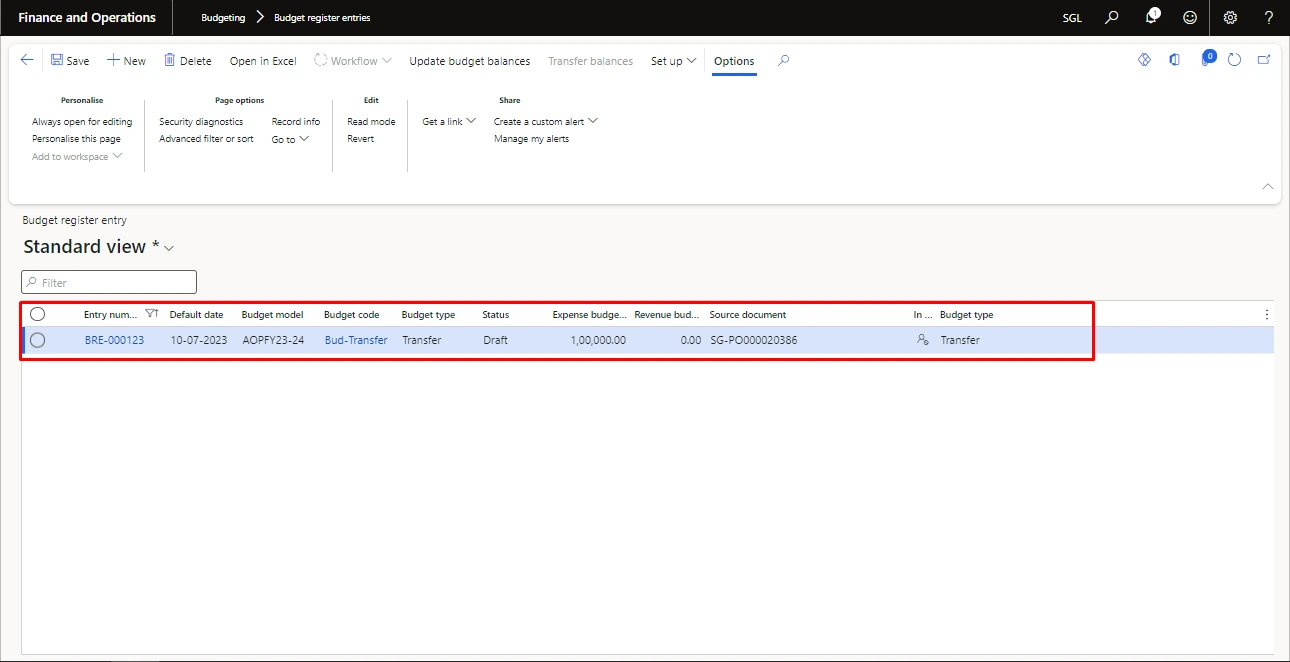Click Delete in the action pane

click(x=188, y=60)
